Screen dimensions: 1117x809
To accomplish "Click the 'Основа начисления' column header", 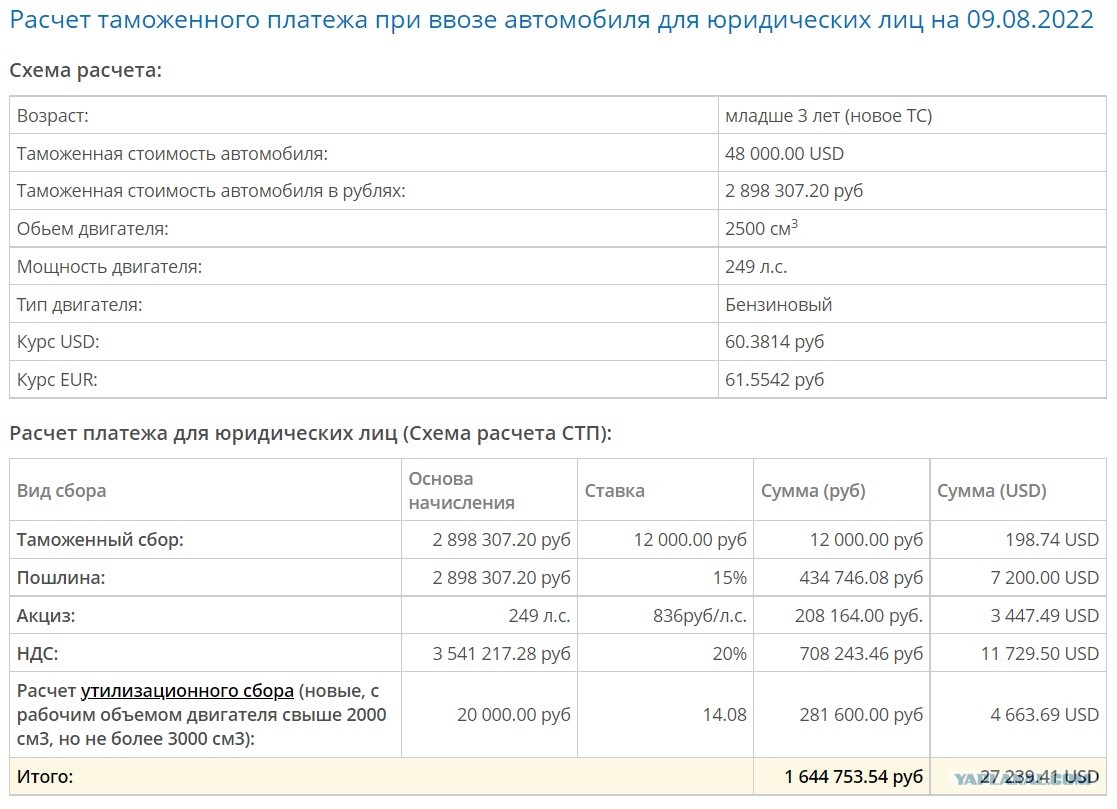I will 462,491.
